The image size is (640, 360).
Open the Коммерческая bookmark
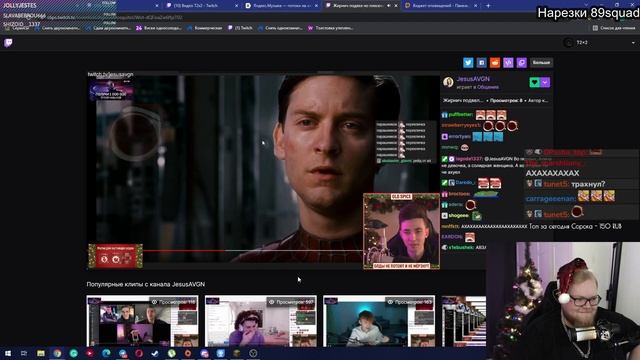(204, 28)
